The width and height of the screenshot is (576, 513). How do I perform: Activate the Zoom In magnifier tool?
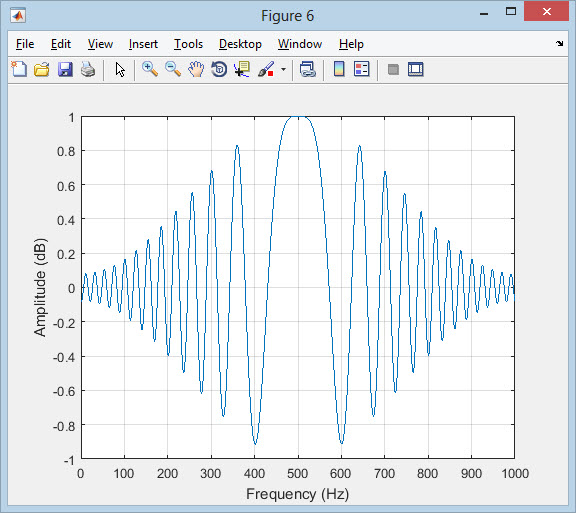(x=150, y=69)
